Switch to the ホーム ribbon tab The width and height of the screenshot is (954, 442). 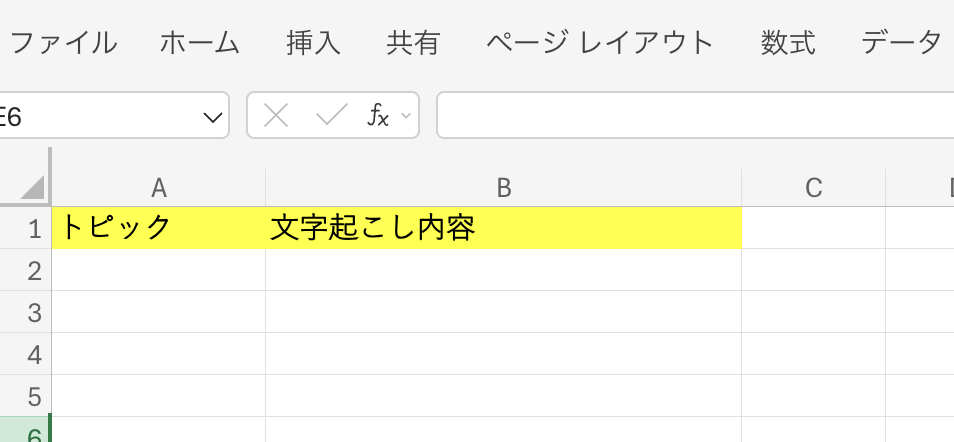(200, 42)
